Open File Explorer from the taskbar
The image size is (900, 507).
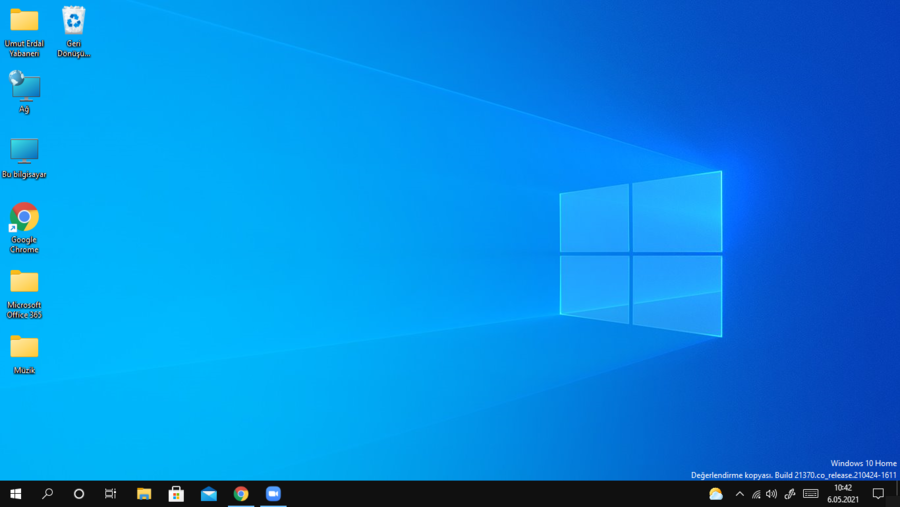144,494
